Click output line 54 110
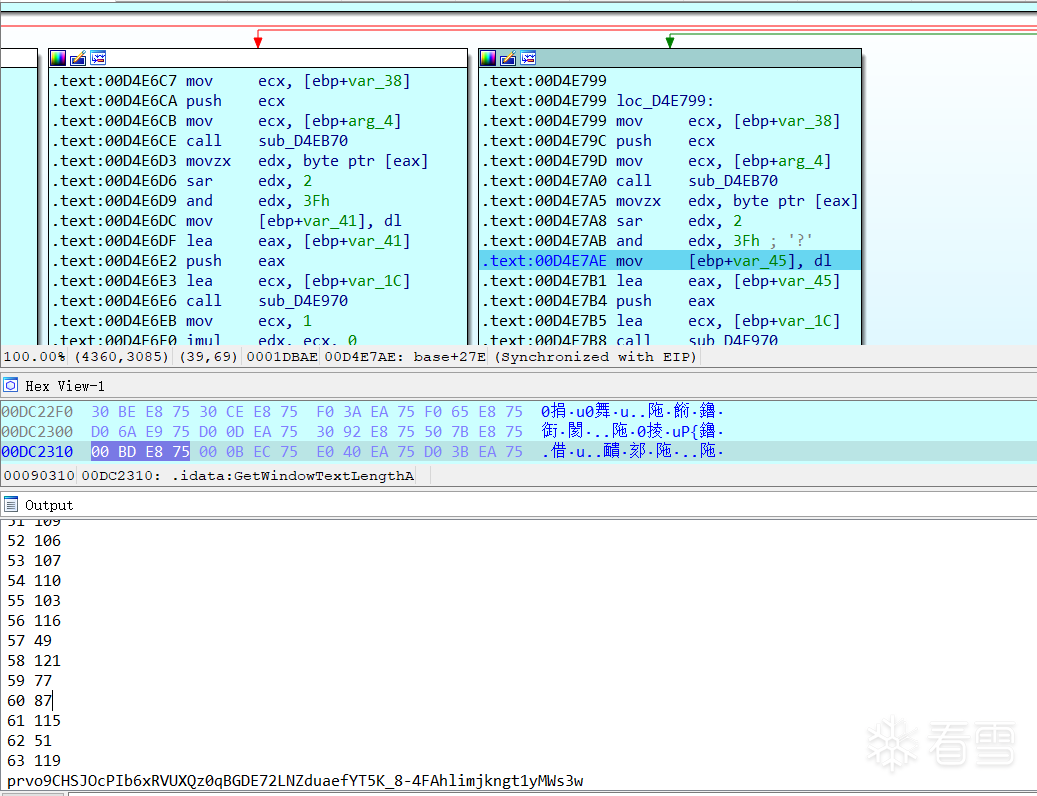1037x796 pixels. [34, 580]
